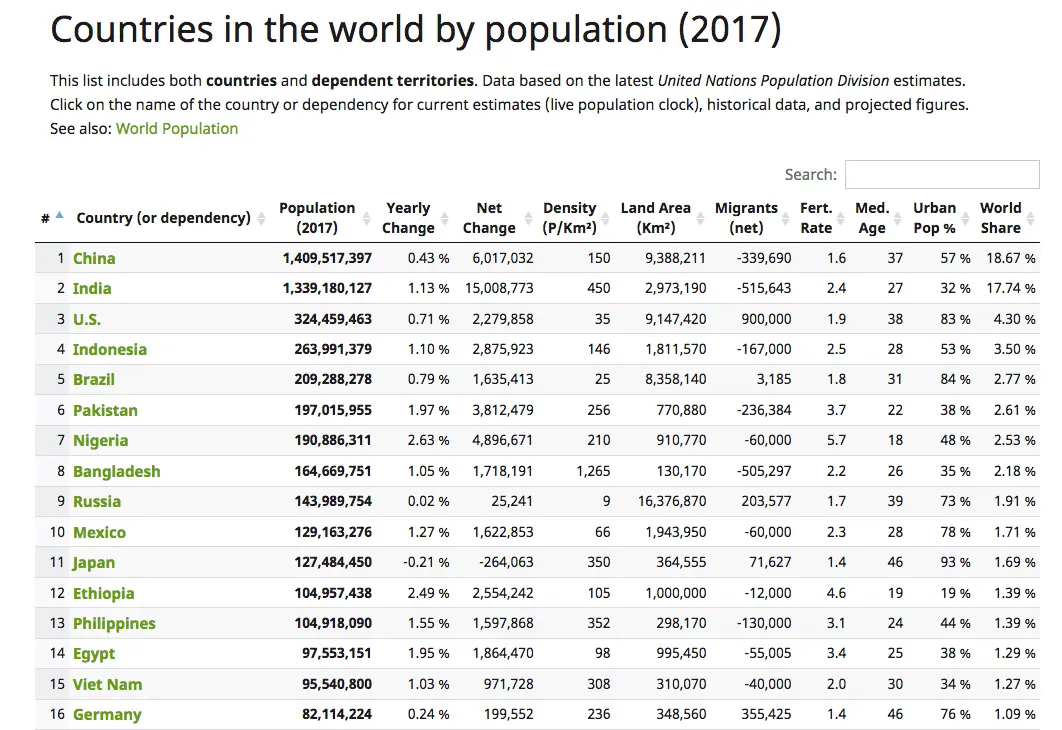Click the sort arrows next to Population (2017)
This screenshot has height=730, width=1062.
point(366,218)
